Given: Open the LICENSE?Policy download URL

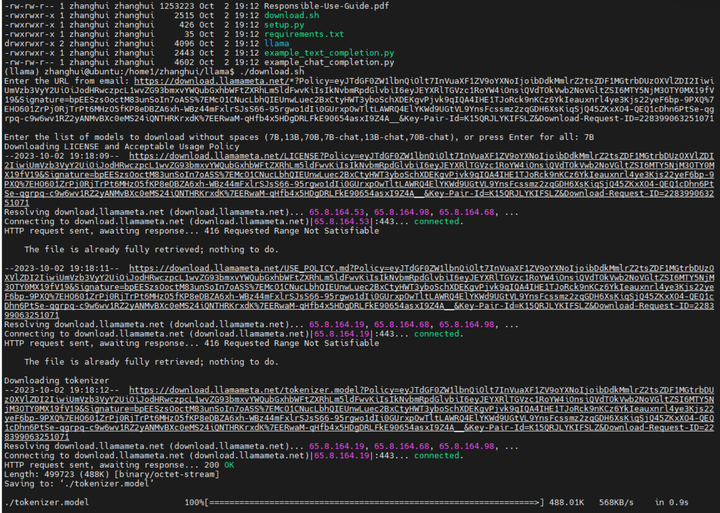Looking at the screenshot, I should click(x=359, y=179).
